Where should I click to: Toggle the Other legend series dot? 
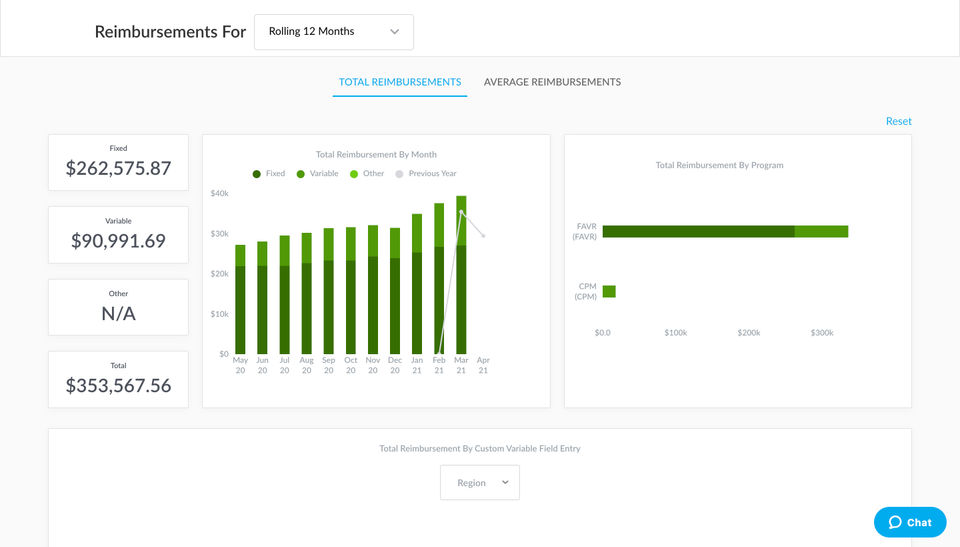354,174
